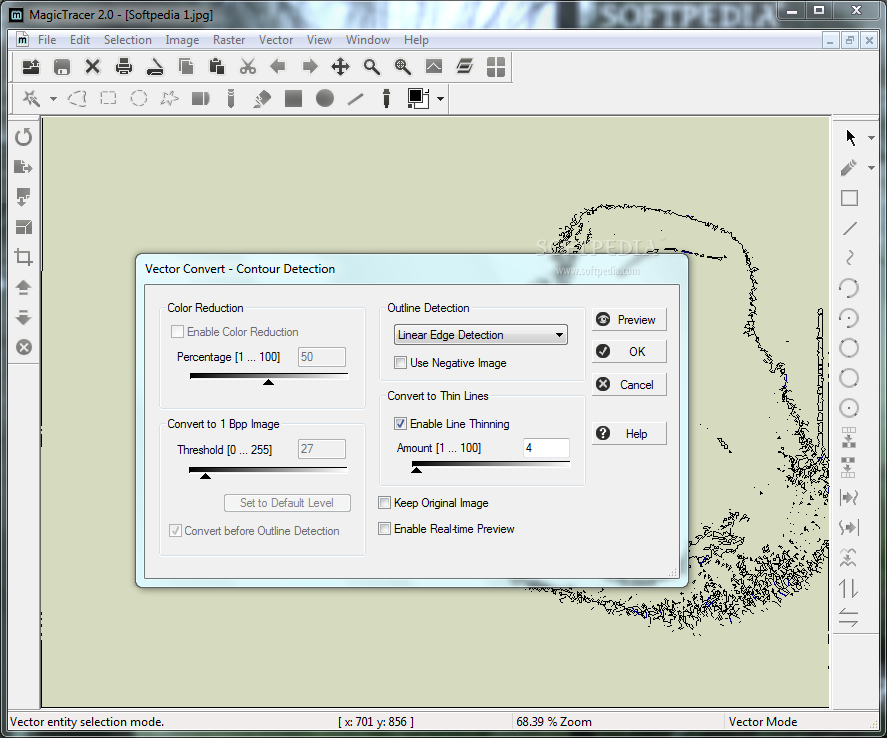Click the circled X icon in left sidebar
This screenshot has height=738, width=887.
24,347
